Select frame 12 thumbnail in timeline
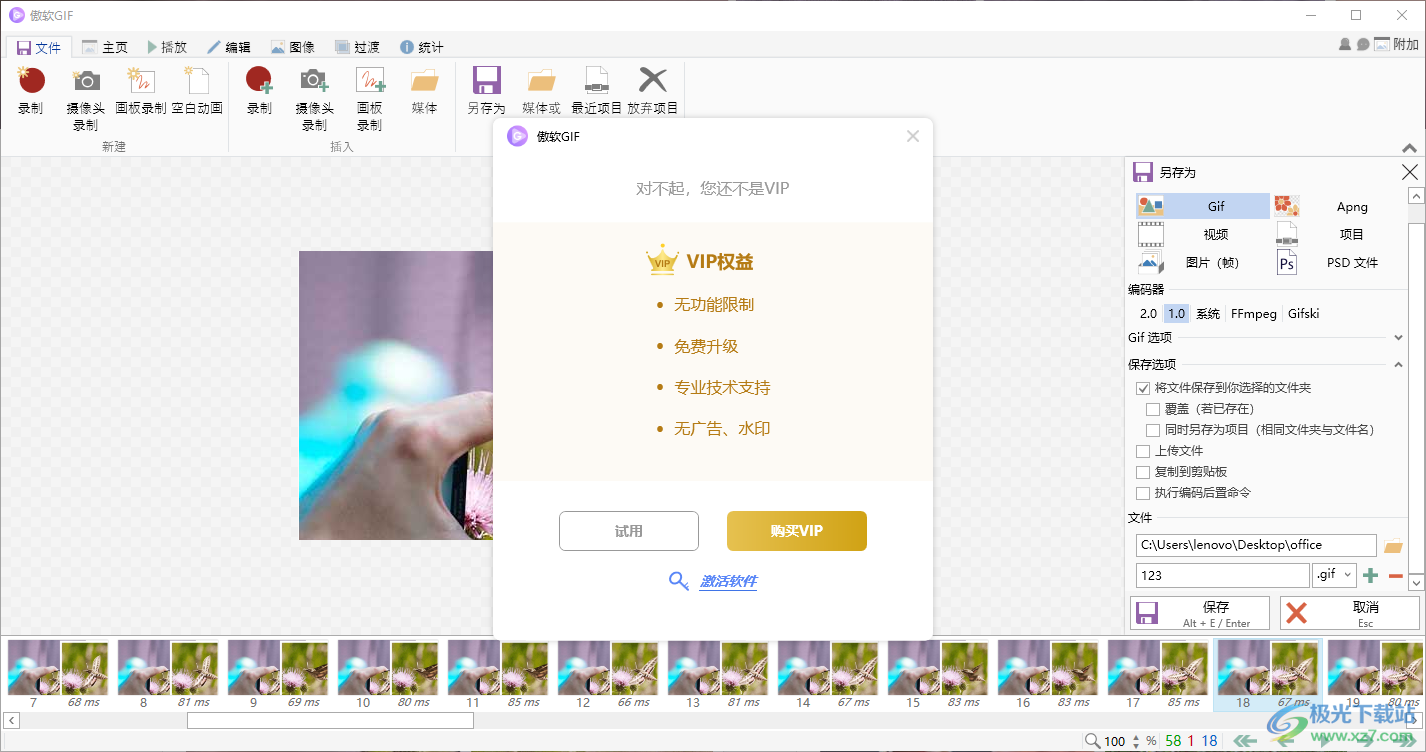This screenshot has width=1426, height=752. click(608, 674)
